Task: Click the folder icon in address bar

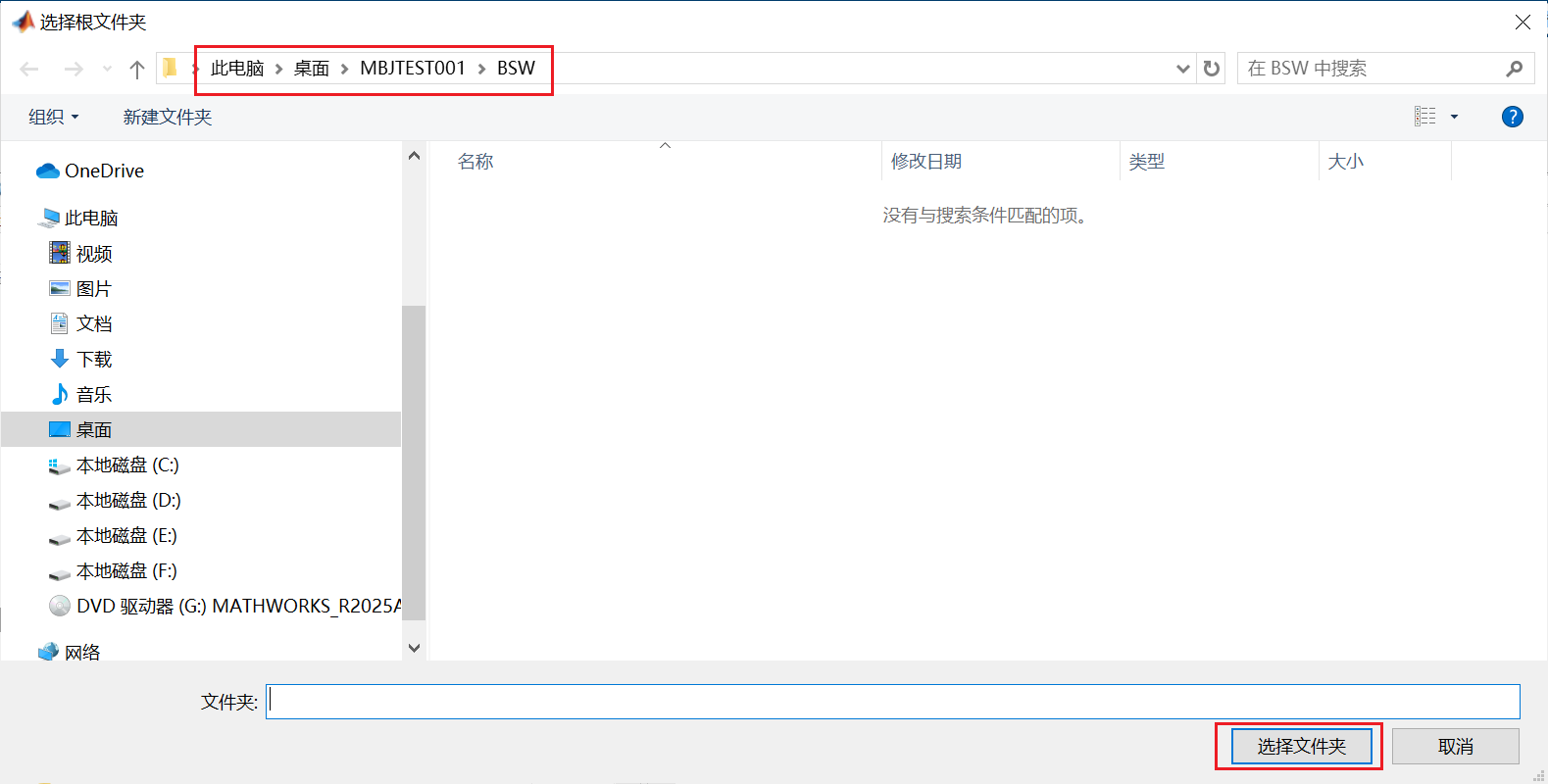Action: click(171, 68)
